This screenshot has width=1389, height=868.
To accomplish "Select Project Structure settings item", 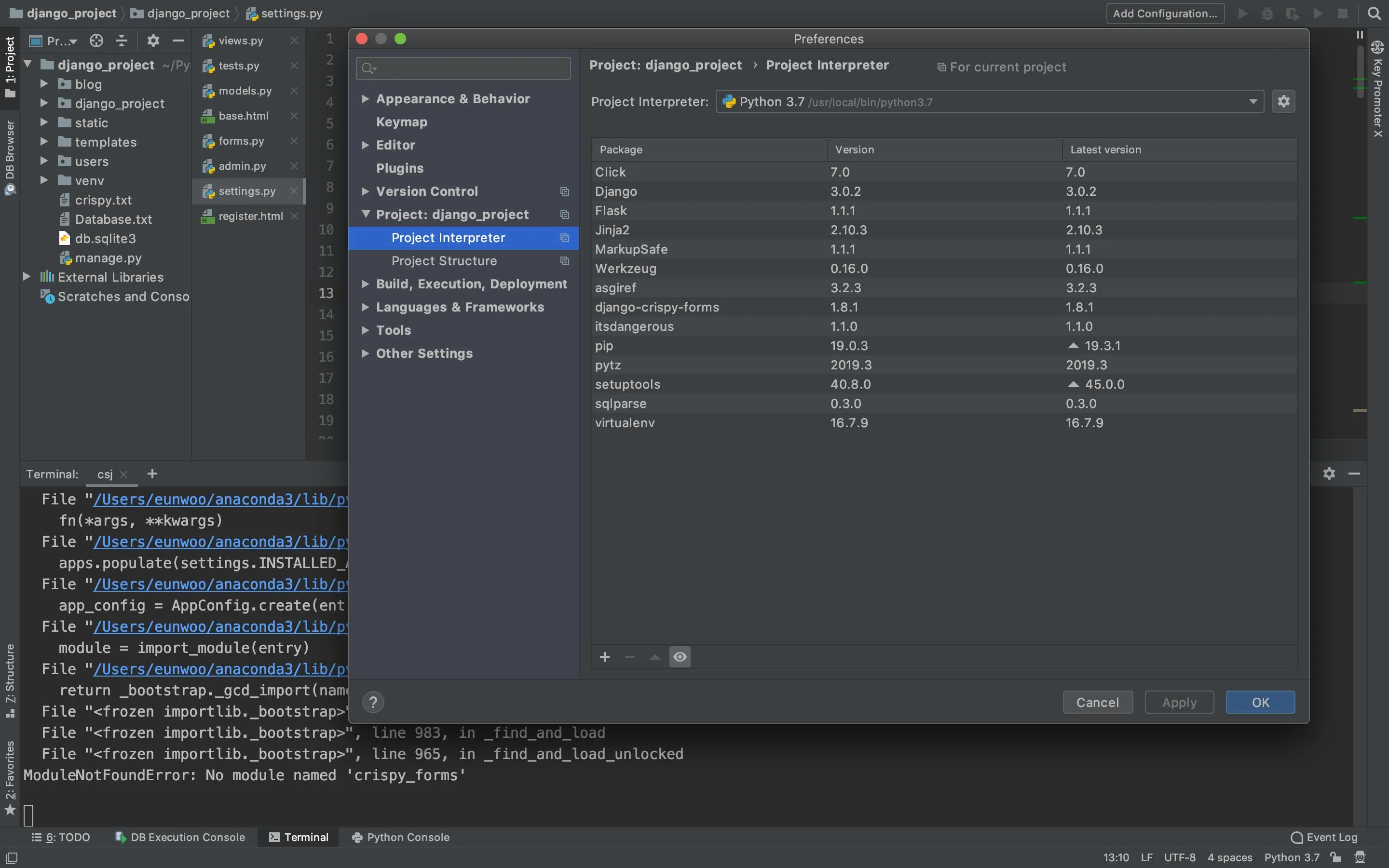I will coord(444,260).
